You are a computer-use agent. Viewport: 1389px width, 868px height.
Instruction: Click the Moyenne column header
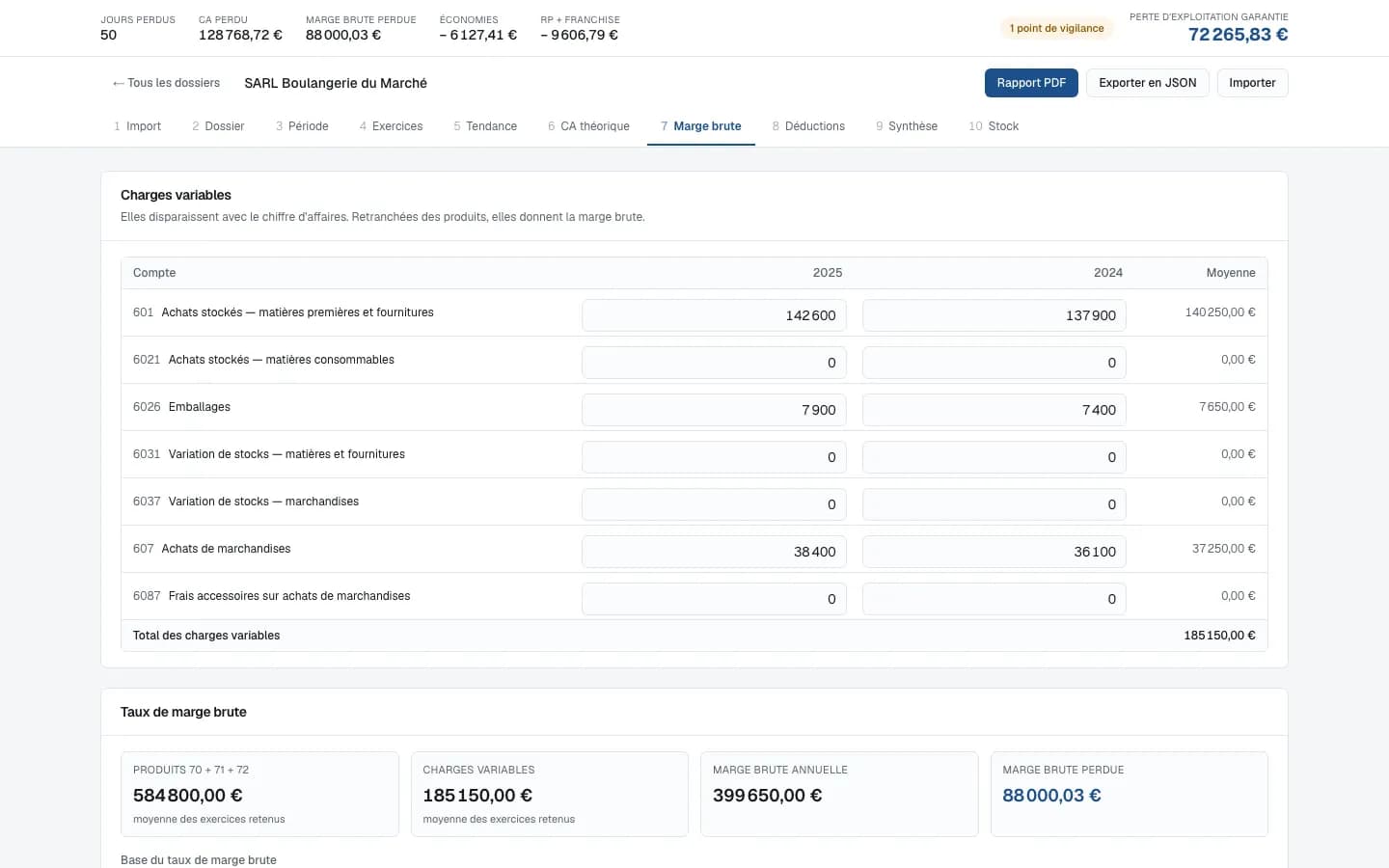click(x=1231, y=273)
